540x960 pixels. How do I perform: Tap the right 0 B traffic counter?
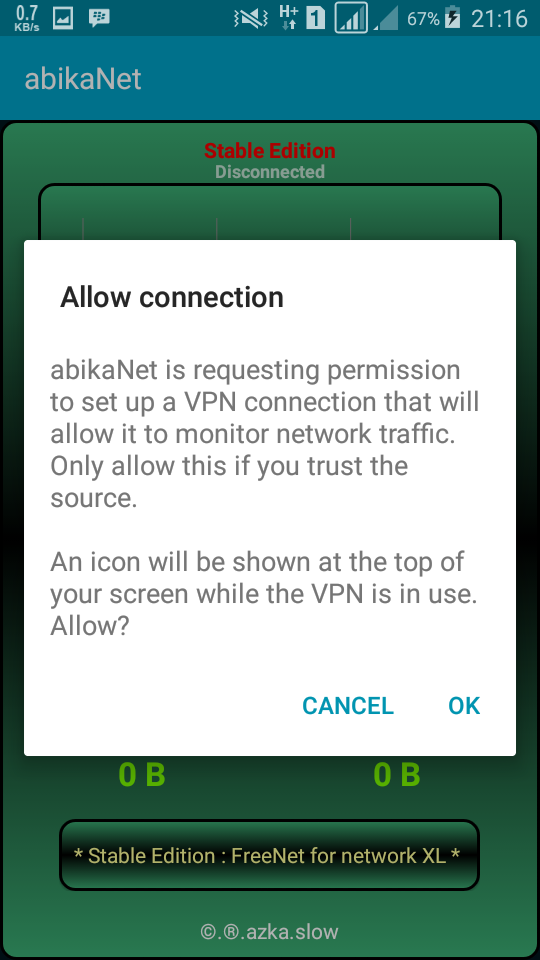[x=397, y=775]
